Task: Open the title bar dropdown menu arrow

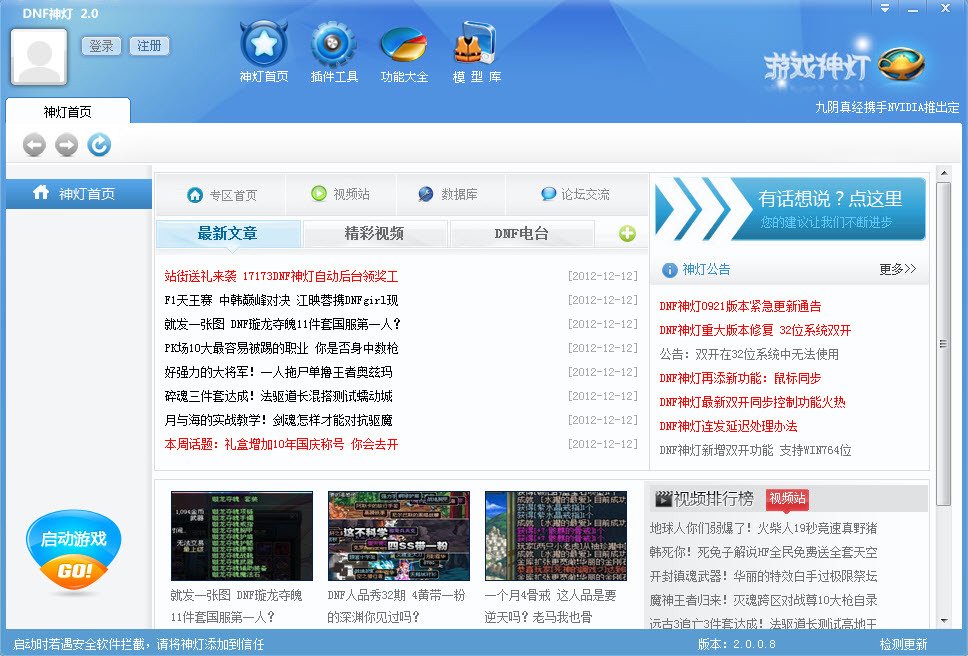Action: tap(885, 8)
